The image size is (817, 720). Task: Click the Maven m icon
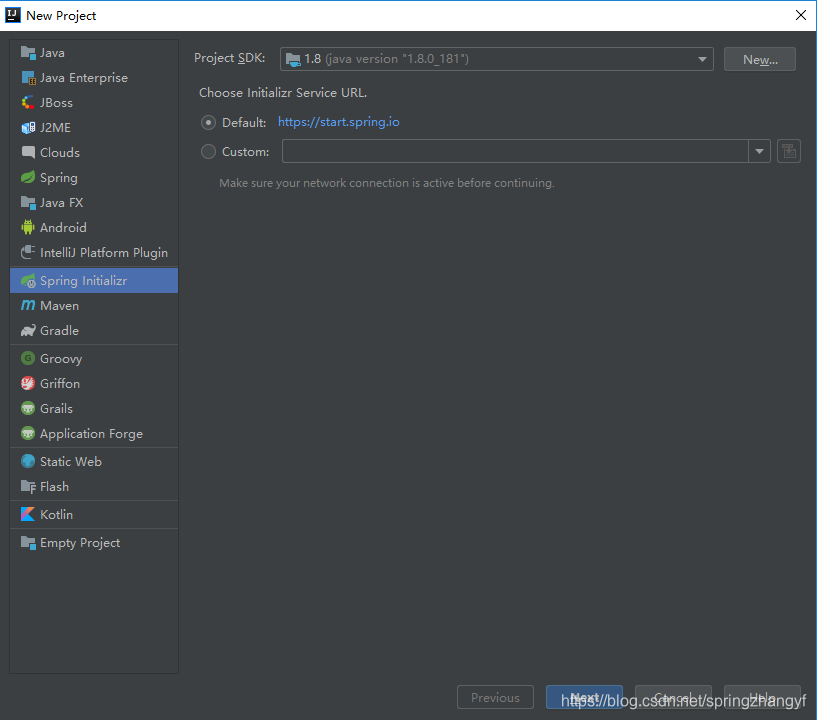pos(28,305)
